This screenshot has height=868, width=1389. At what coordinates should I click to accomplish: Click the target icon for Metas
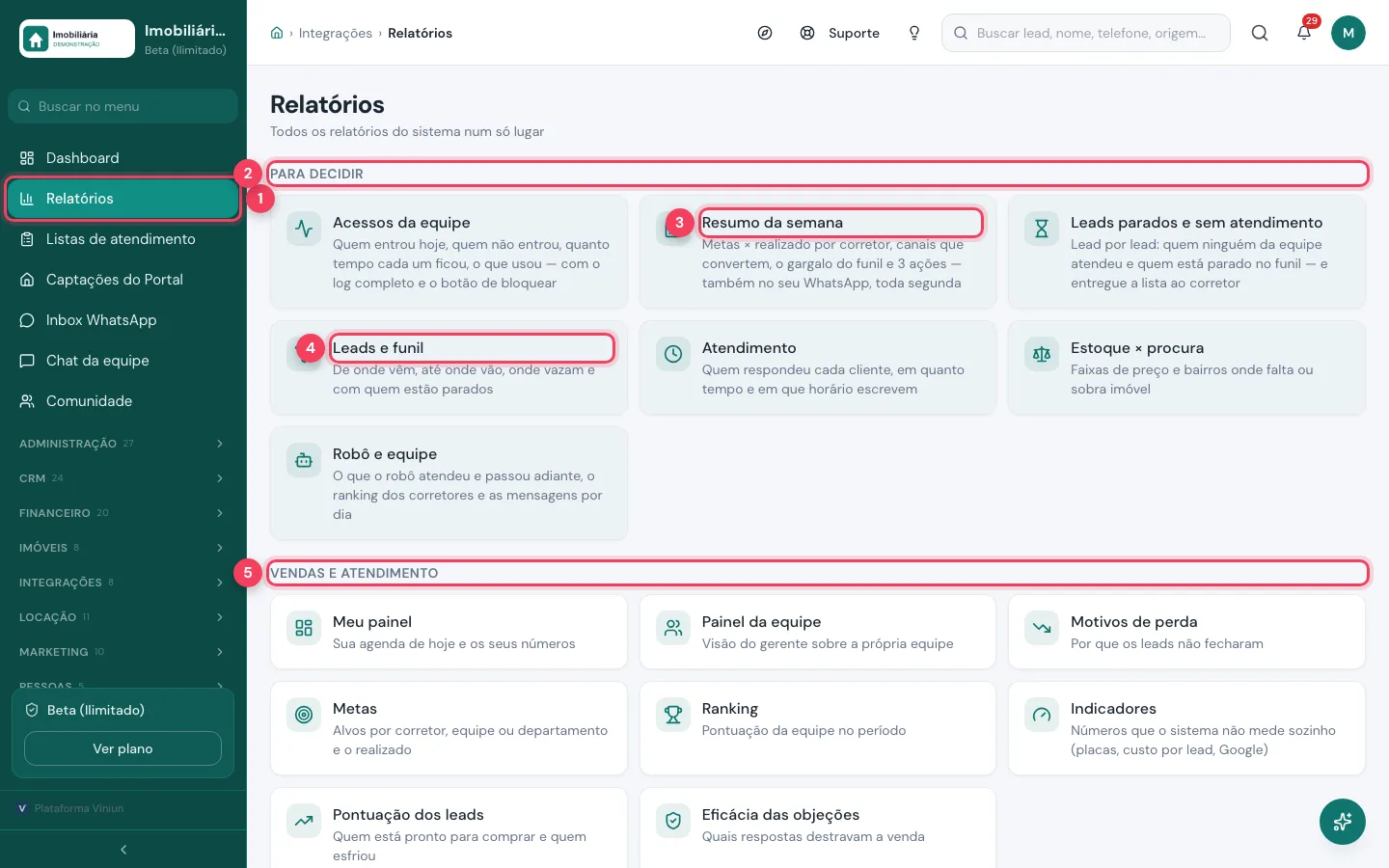[304, 716]
